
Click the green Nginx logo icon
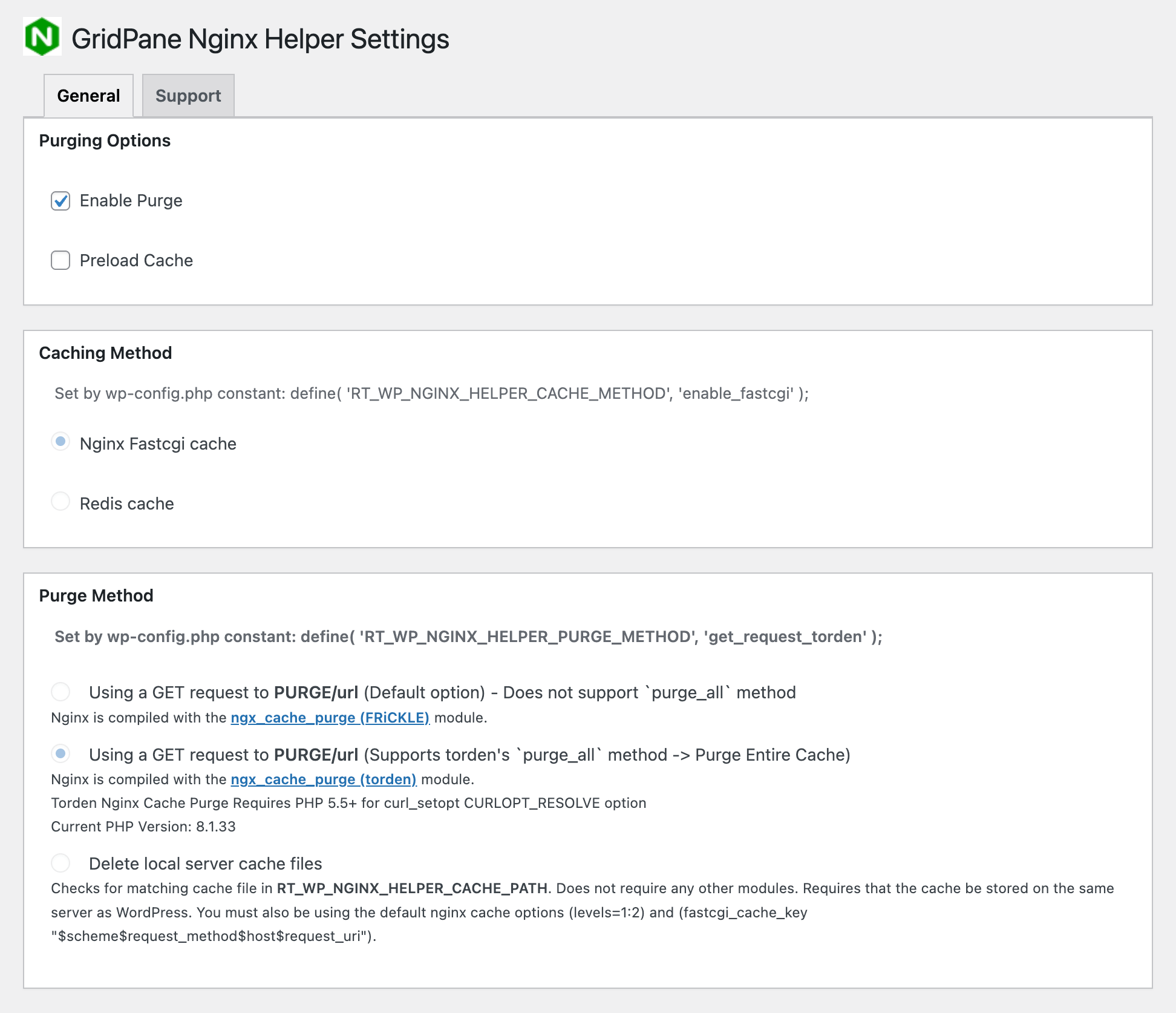[x=42, y=37]
